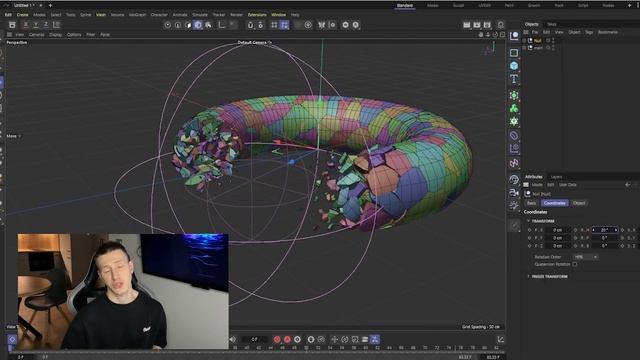Toggle keyframe dot for P.X
This screenshot has height=360, width=640.
[x=529, y=230]
